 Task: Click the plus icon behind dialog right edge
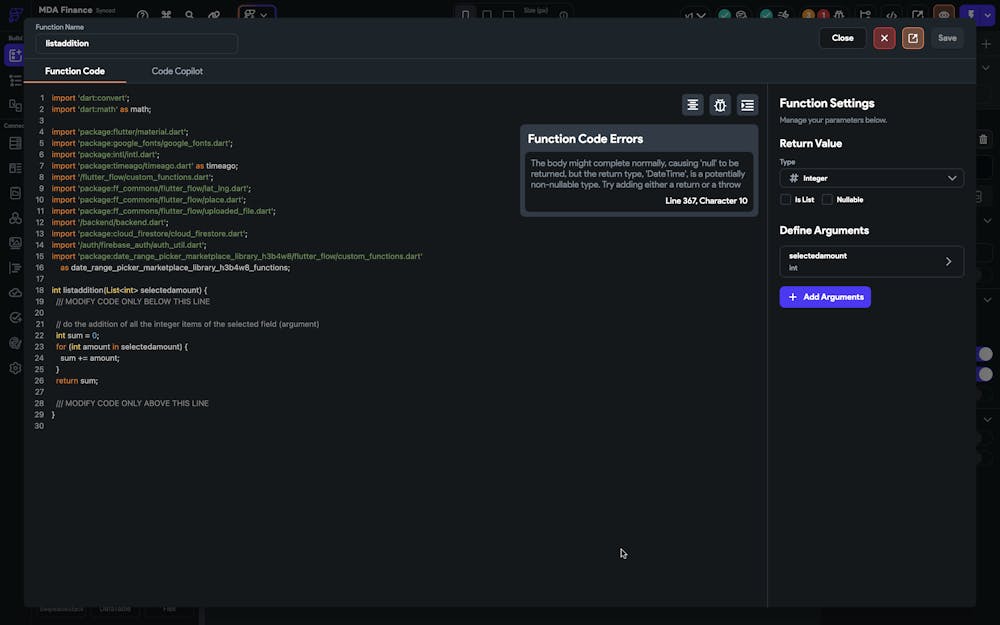coord(986,44)
